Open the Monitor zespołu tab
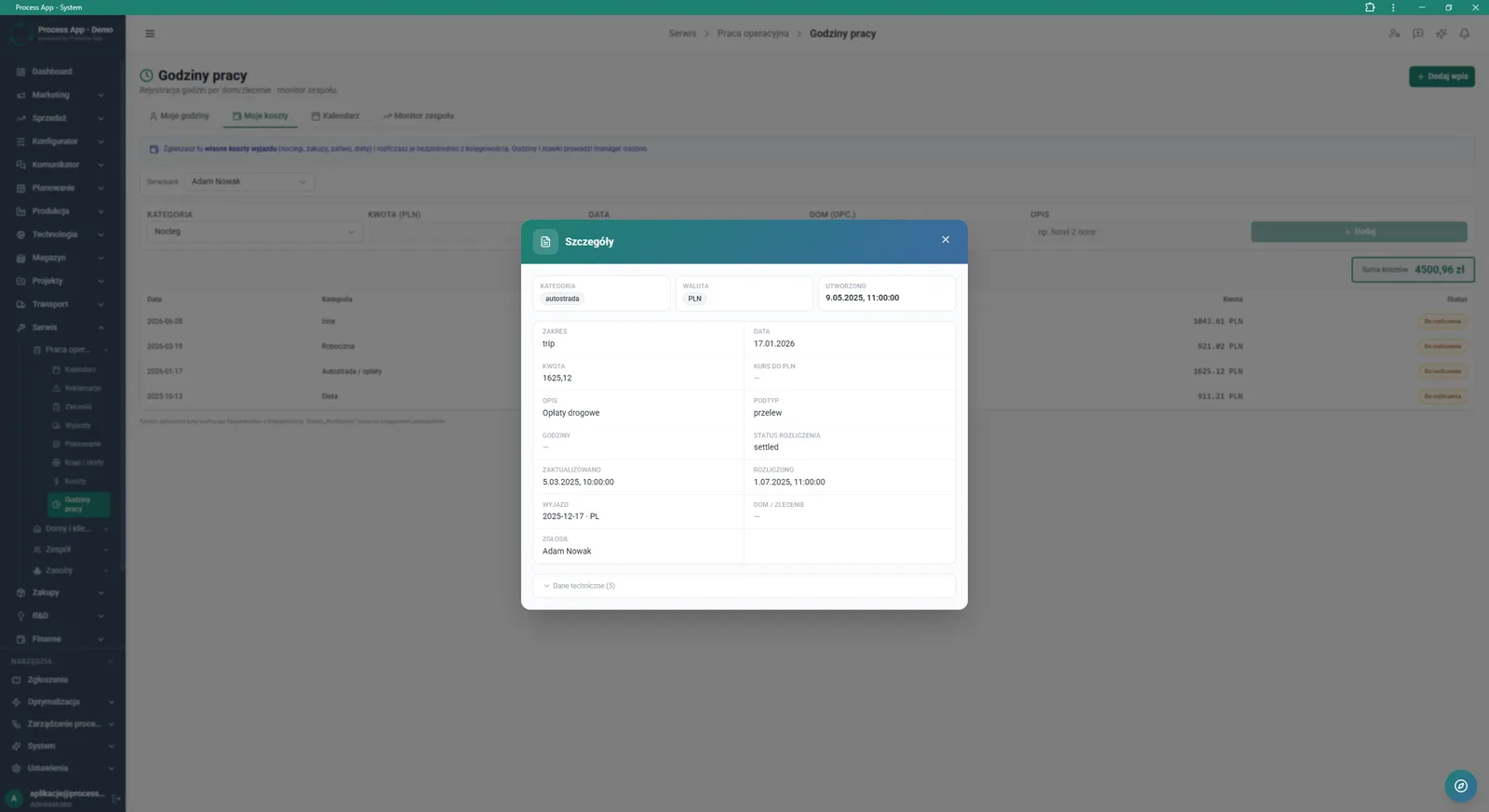This screenshot has height=812, width=1489. point(419,116)
